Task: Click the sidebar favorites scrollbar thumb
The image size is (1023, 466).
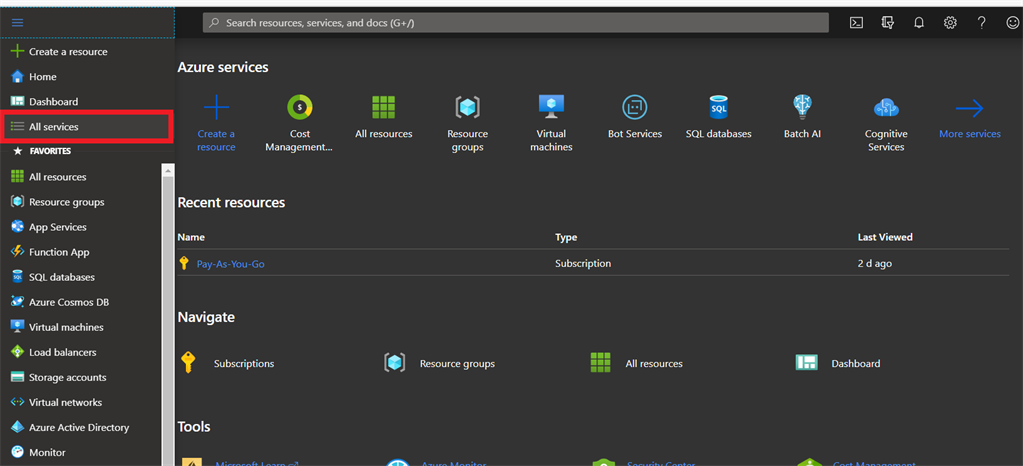Action: (x=168, y=321)
